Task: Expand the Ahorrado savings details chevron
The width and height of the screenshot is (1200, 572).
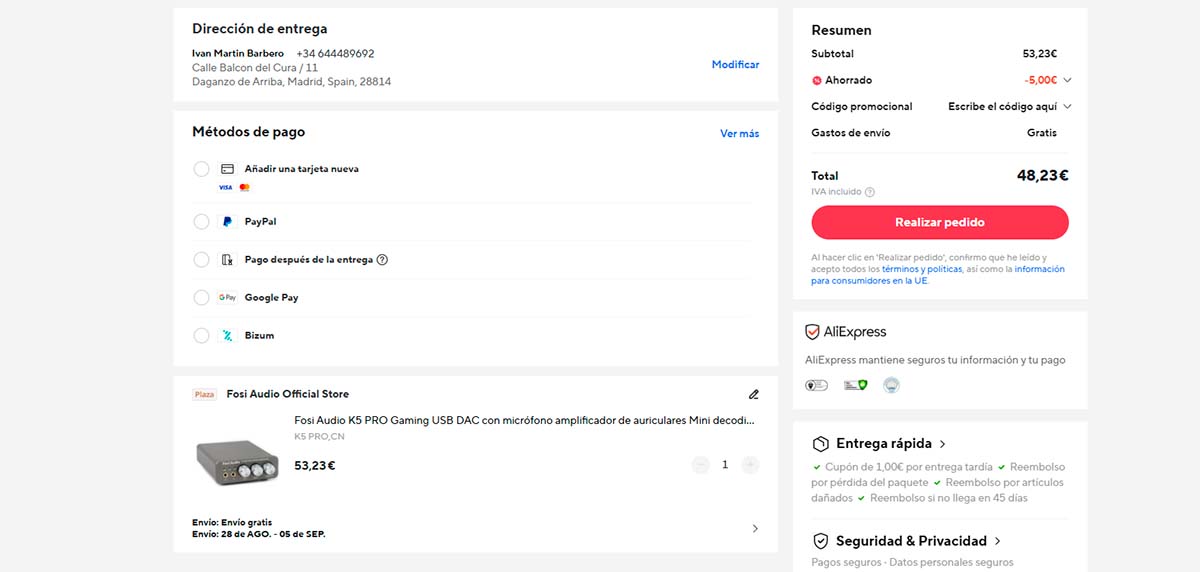Action: point(1067,80)
